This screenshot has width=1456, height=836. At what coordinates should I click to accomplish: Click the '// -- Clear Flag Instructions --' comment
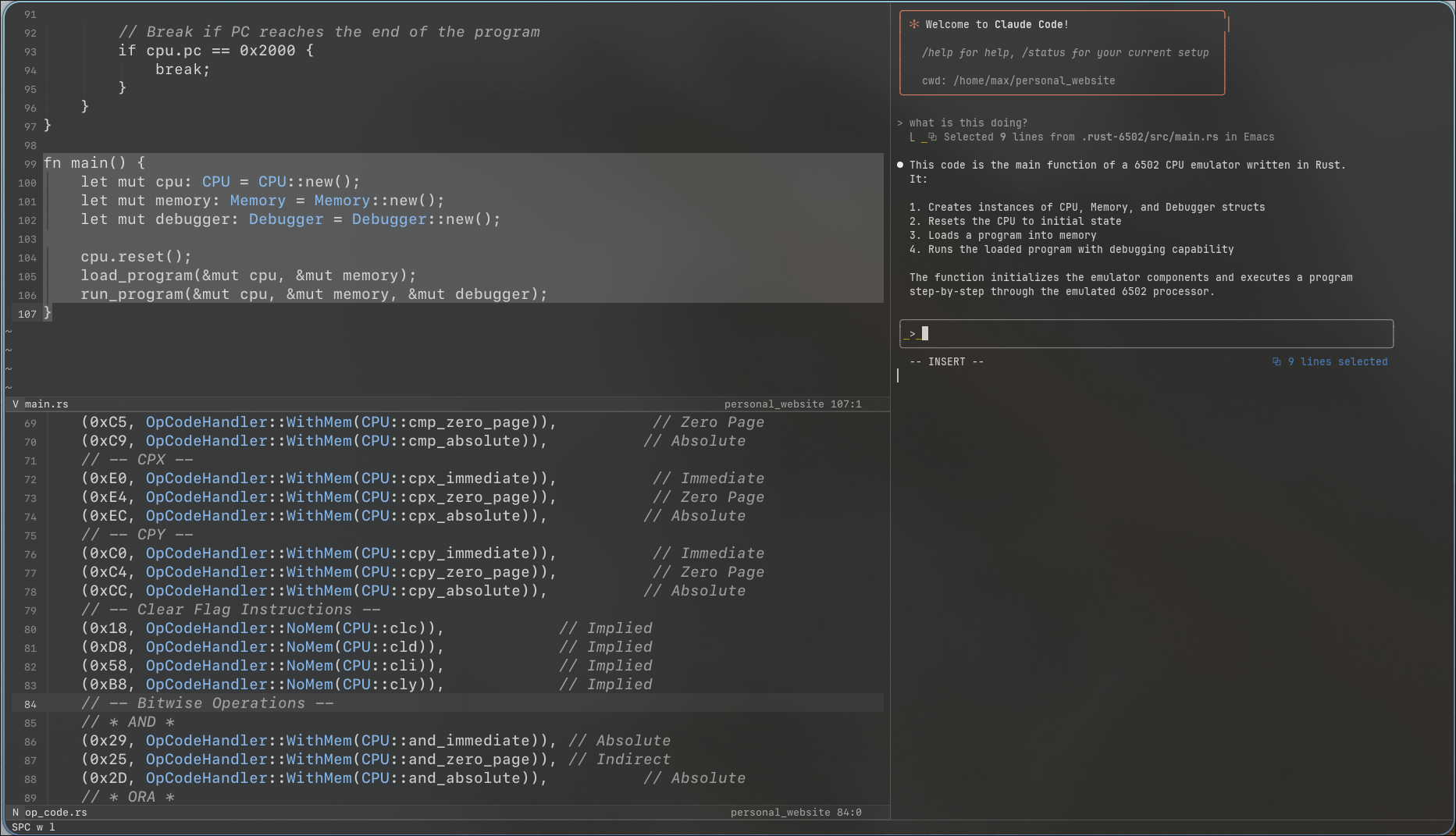click(231, 609)
